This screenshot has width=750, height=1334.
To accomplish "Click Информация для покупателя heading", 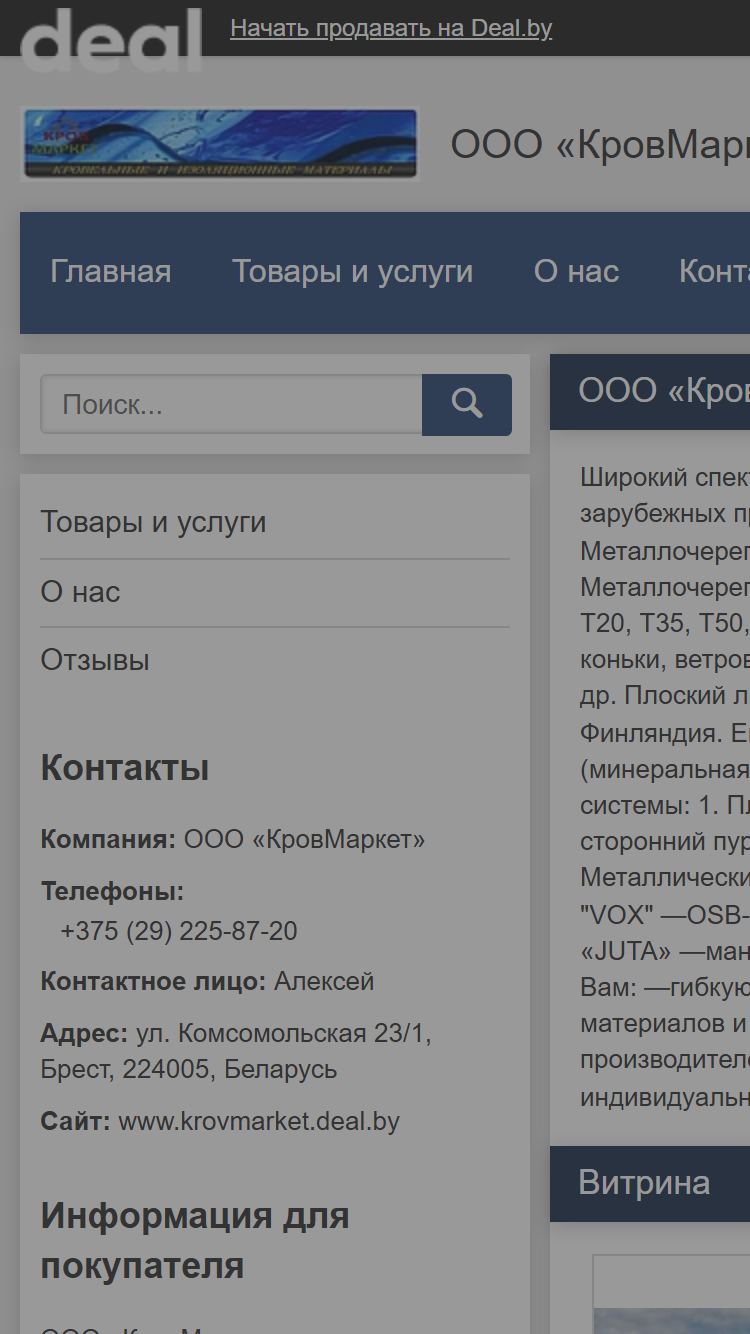I will pyautogui.click(x=195, y=1241).
